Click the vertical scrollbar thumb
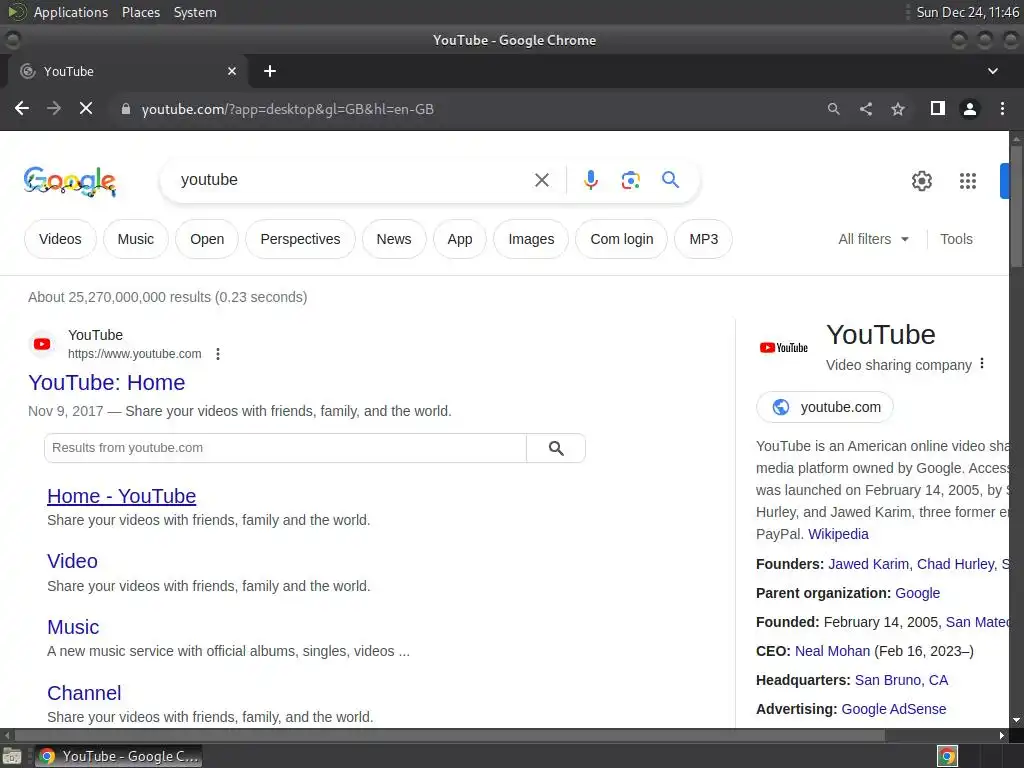This screenshot has height=768, width=1024. [x=1016, y=206]
